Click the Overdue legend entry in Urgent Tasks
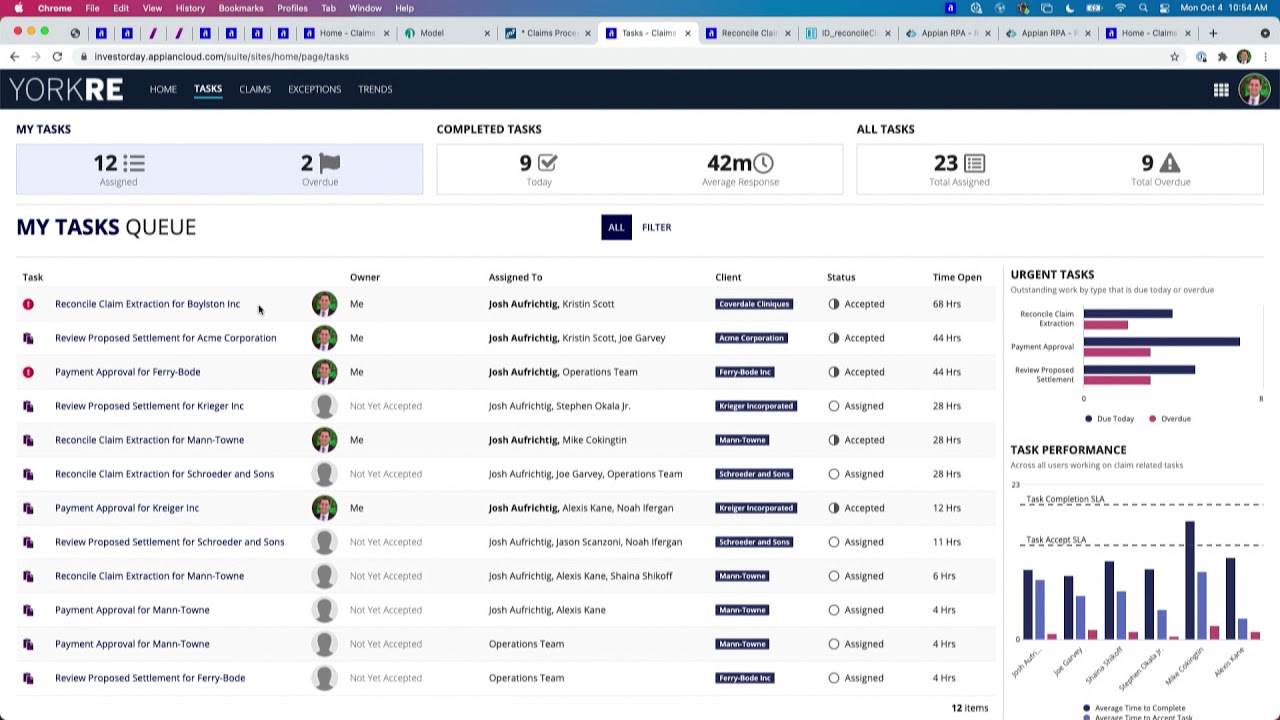The image size is (1280, 720). click(1170, 419)
